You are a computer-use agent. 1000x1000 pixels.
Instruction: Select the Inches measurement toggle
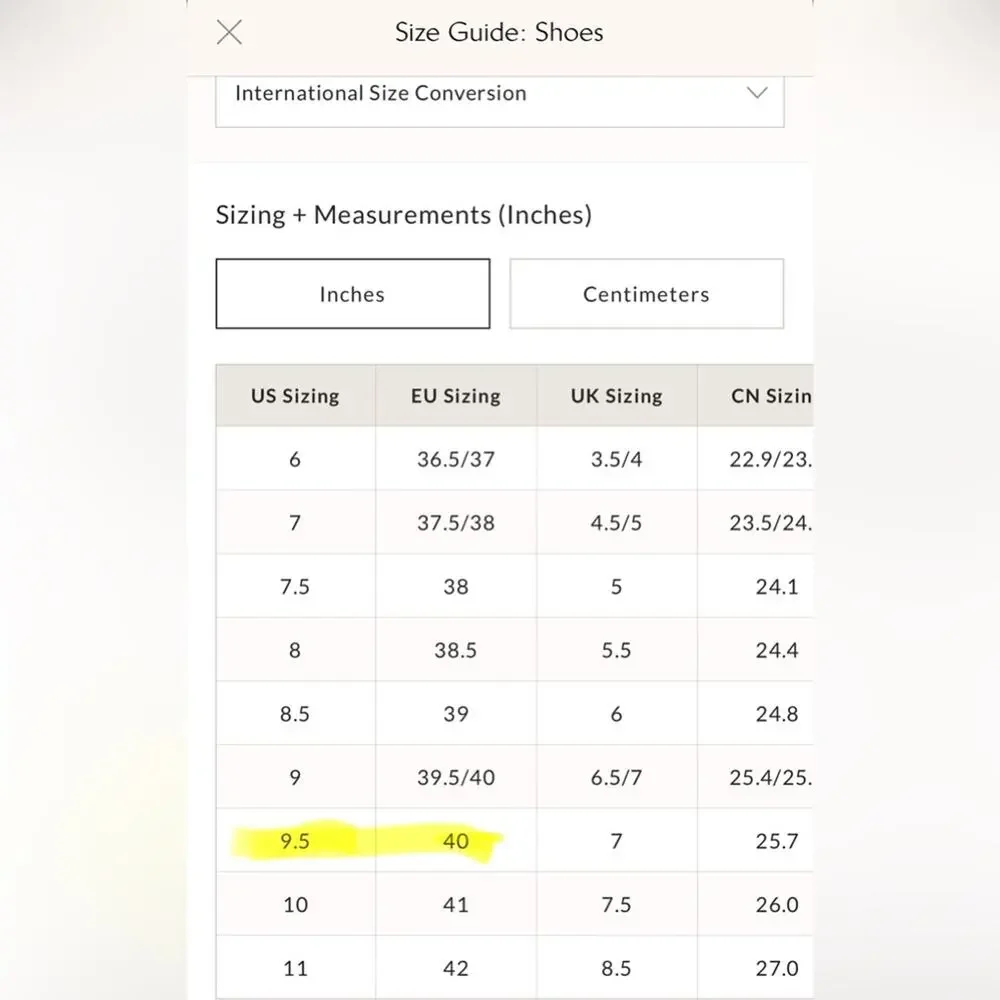pos(353,294)
